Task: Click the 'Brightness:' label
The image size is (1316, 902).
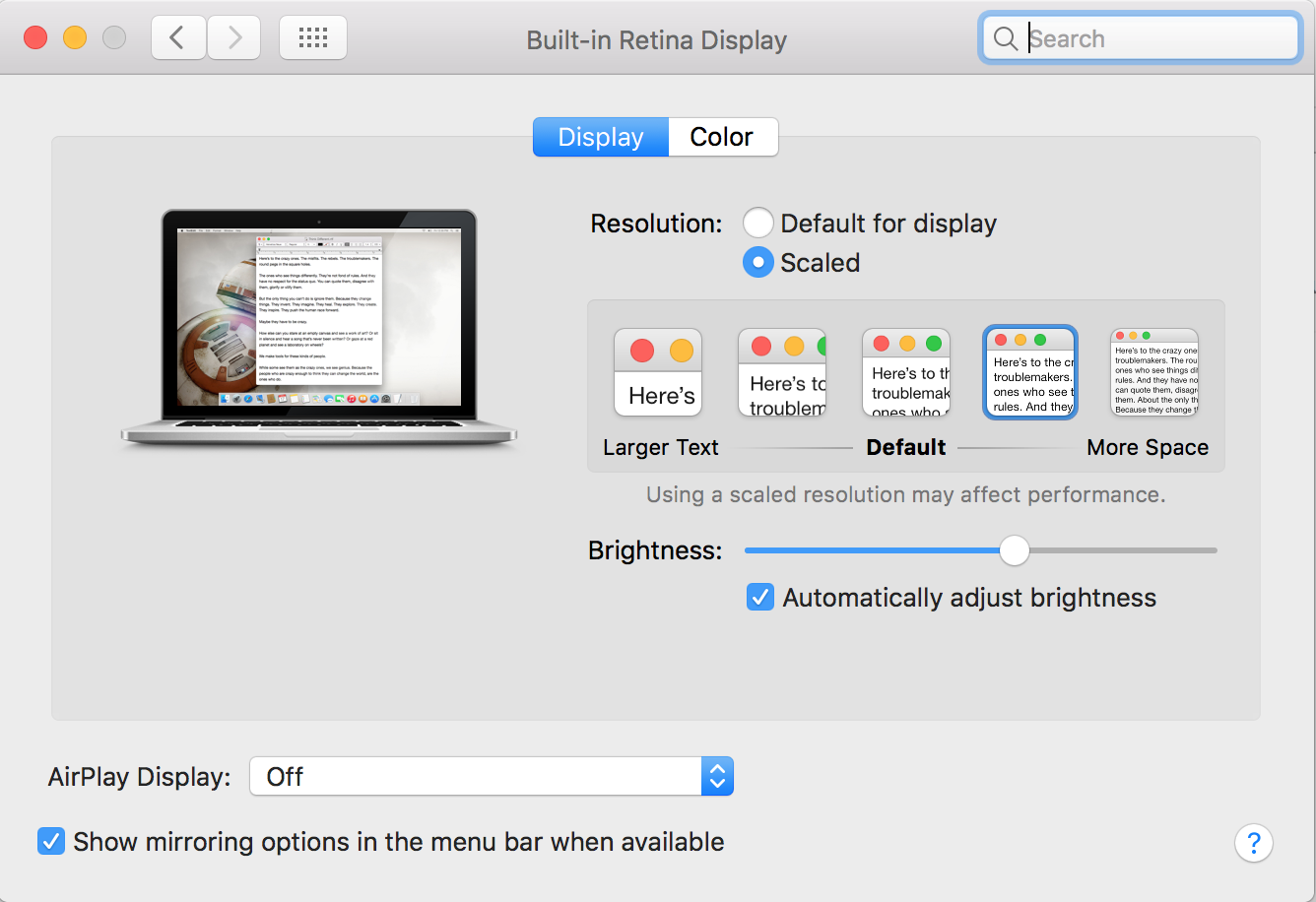Action: 655,550
